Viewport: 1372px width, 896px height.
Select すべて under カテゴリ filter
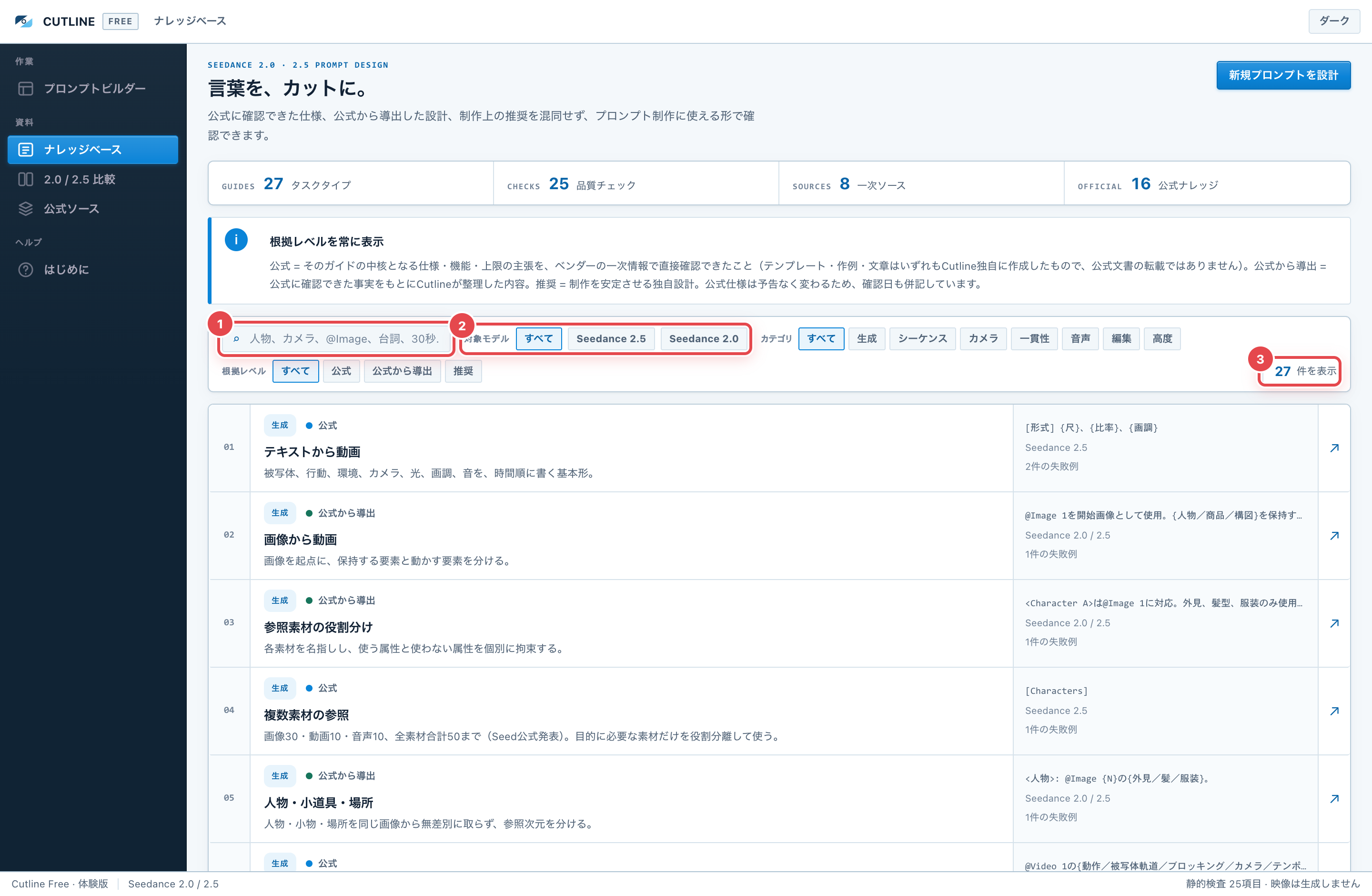pyautogui.click(x=821, y=338)
